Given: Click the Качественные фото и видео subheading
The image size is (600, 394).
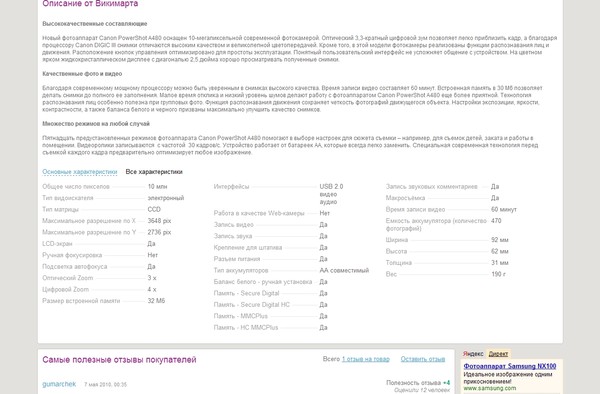Looking at the screenshot, I should click(82, 74).
